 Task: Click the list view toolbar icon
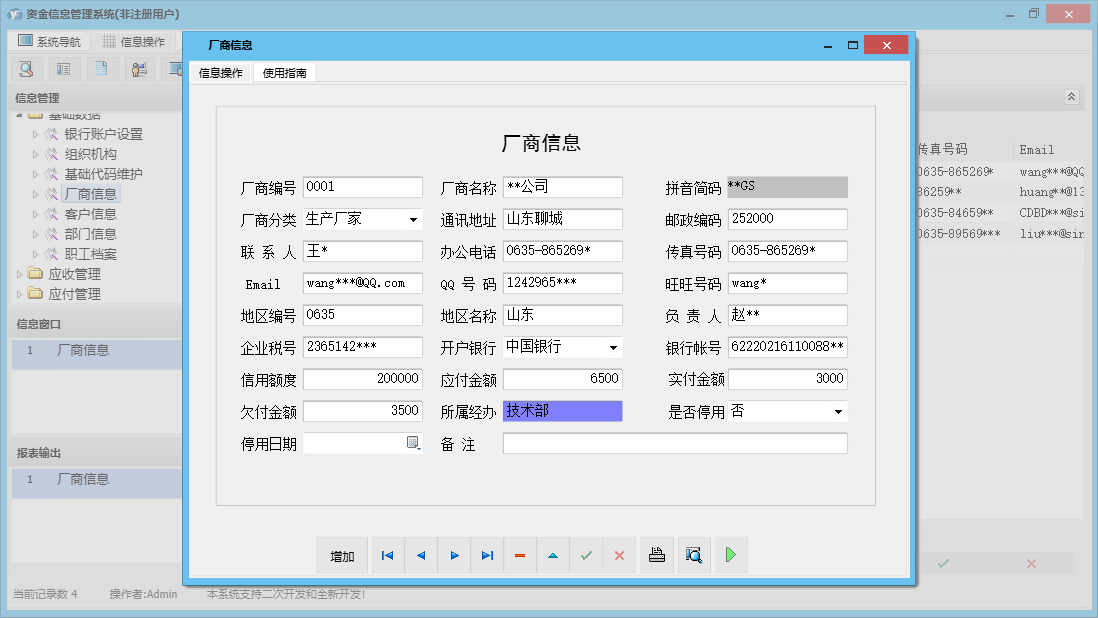click(x=62, y=68)
